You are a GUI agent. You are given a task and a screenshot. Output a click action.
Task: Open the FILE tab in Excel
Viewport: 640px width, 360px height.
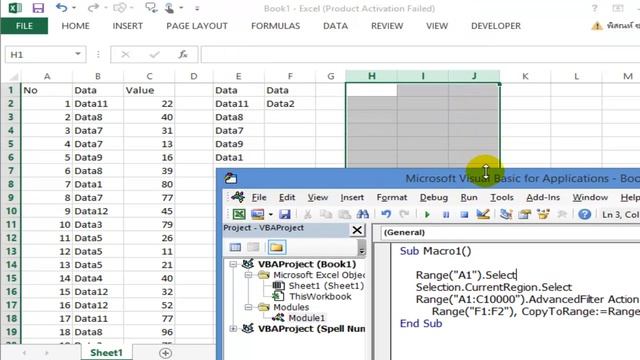coord(24,26)
